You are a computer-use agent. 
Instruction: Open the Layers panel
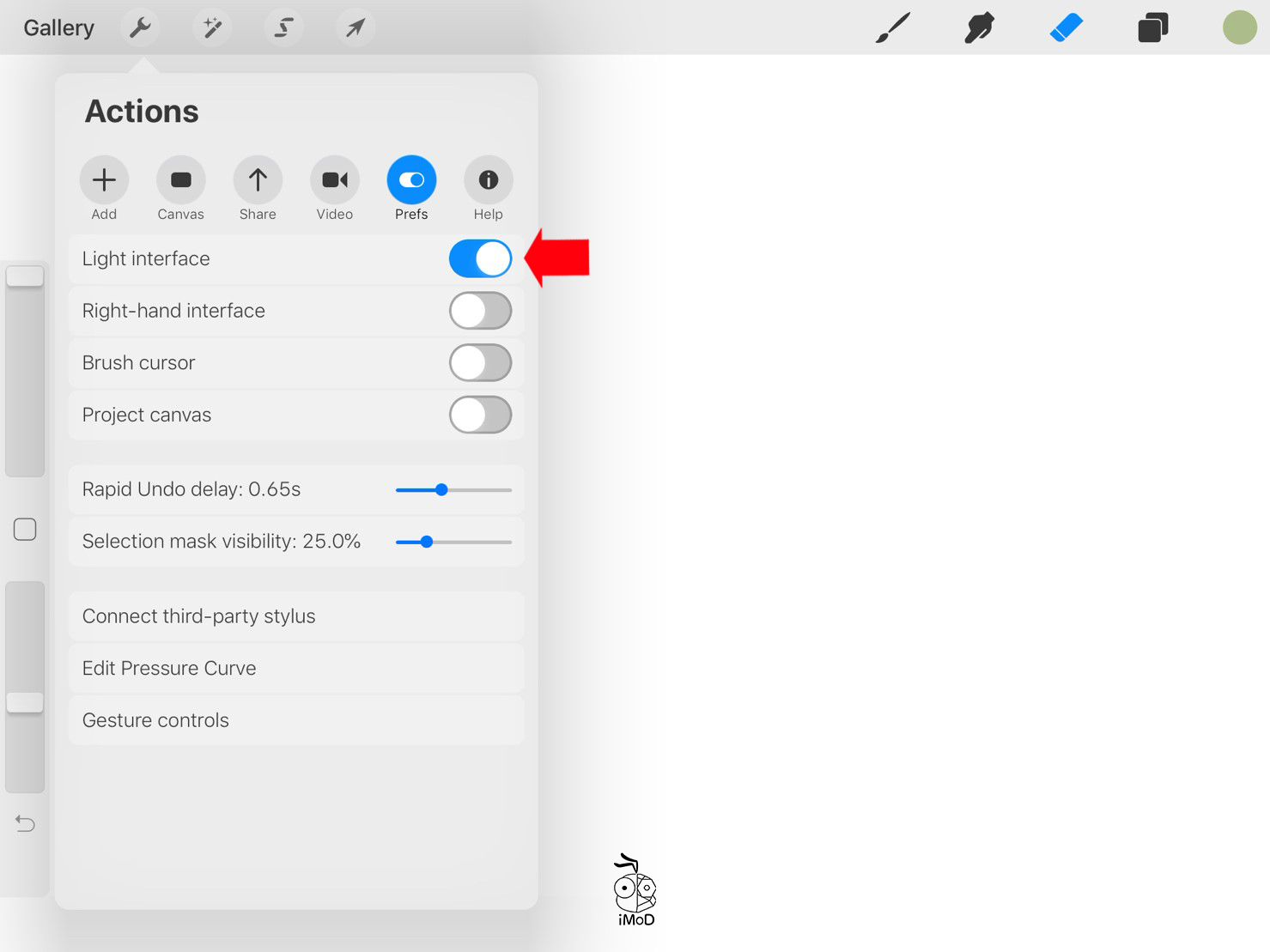pos(1152,27)
